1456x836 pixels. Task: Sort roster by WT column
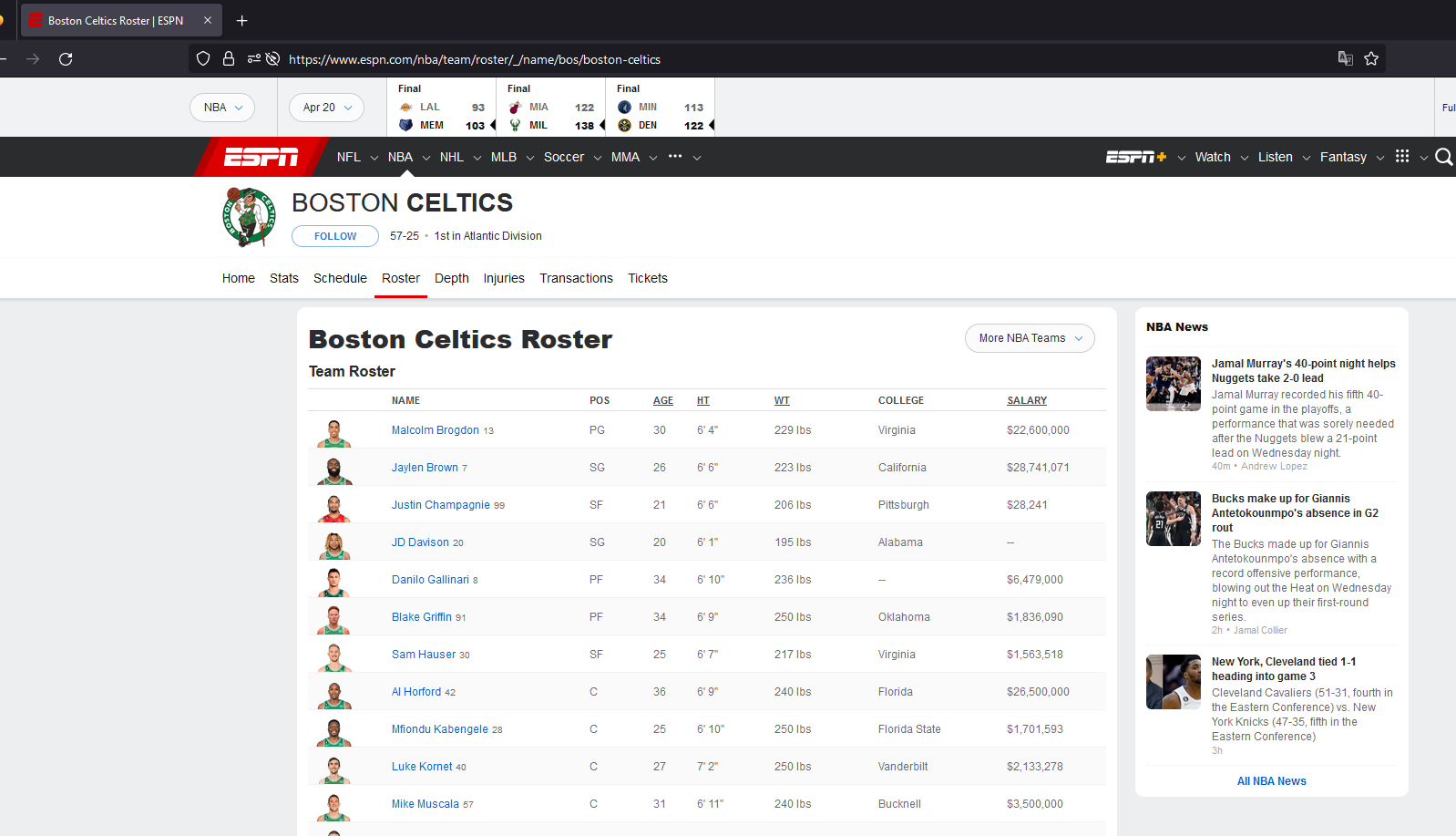click(782, 400)
